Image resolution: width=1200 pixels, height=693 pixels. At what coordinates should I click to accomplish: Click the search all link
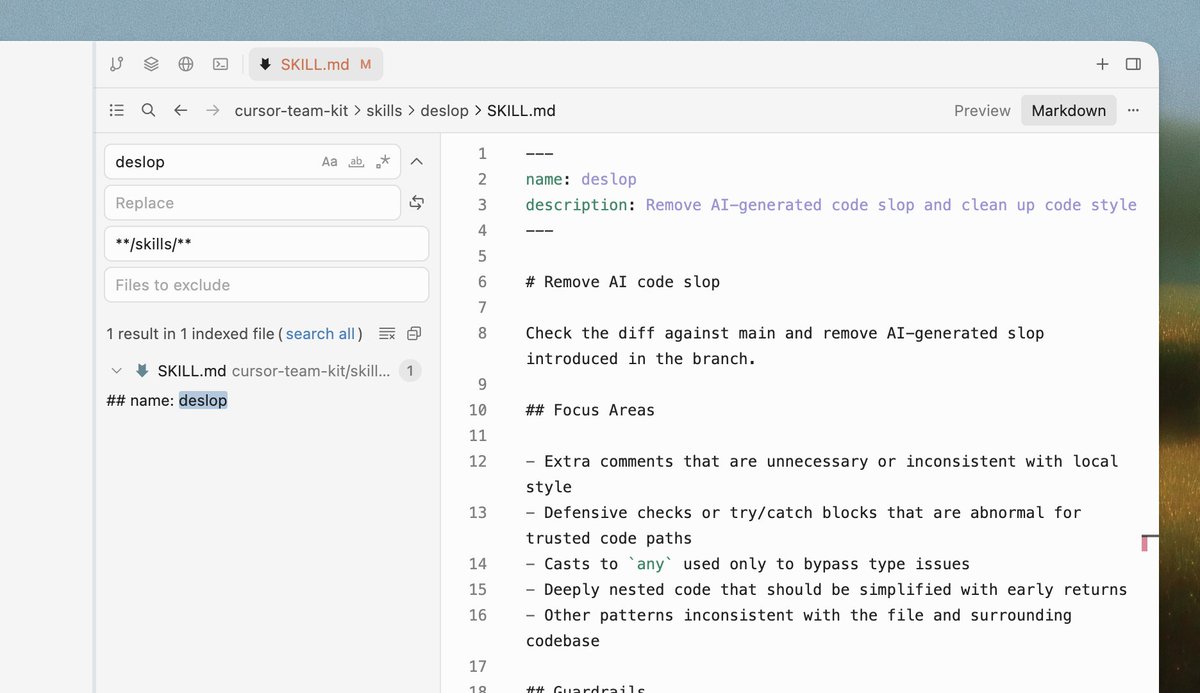click(x=320, y=333)
